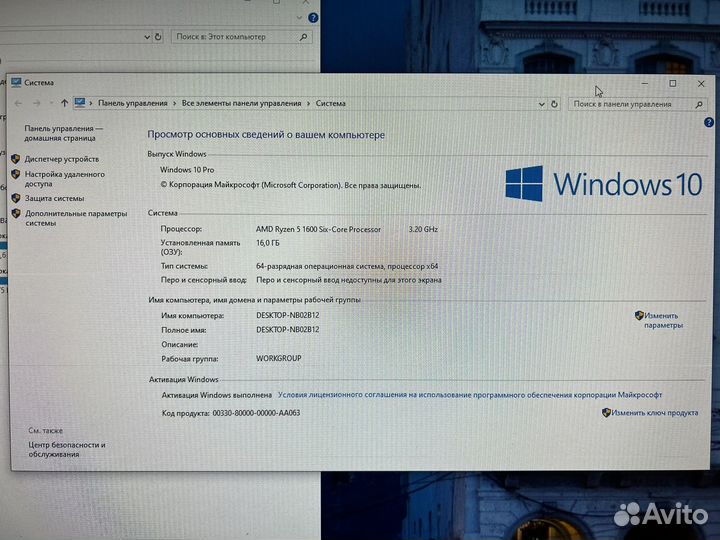This screenshot has height=540, width=720.
Task: Open 'Дополнительные параметры системы' link
Action: [x=76, y=218]
